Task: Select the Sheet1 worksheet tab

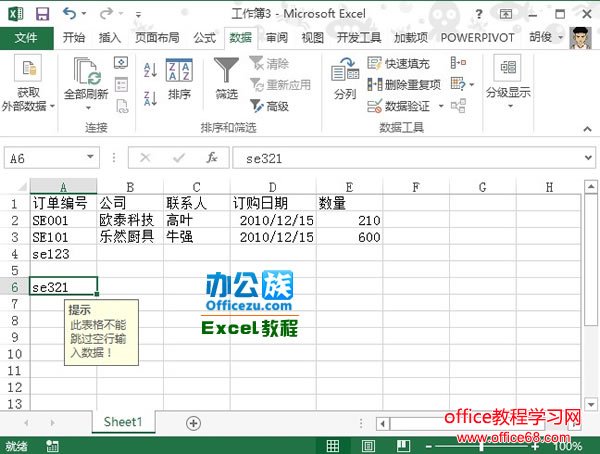Action: click(x=123, y=422)
